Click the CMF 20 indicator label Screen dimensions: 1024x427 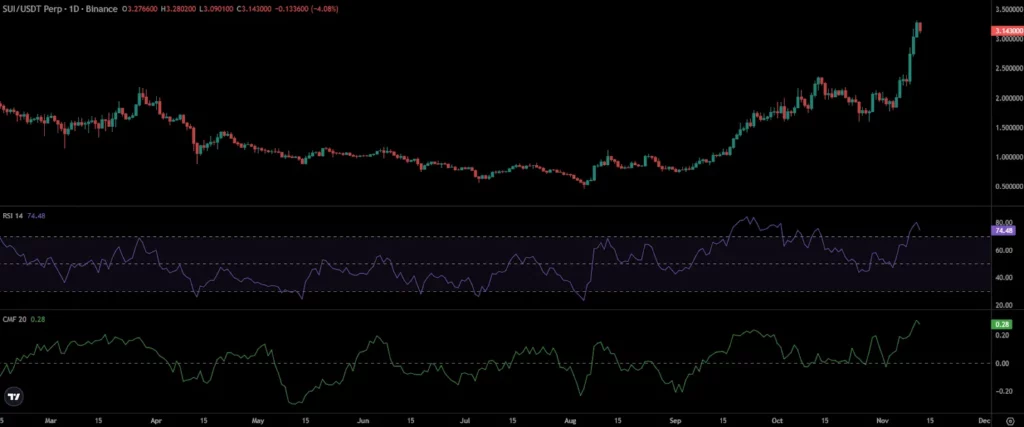tap(14, 319)
